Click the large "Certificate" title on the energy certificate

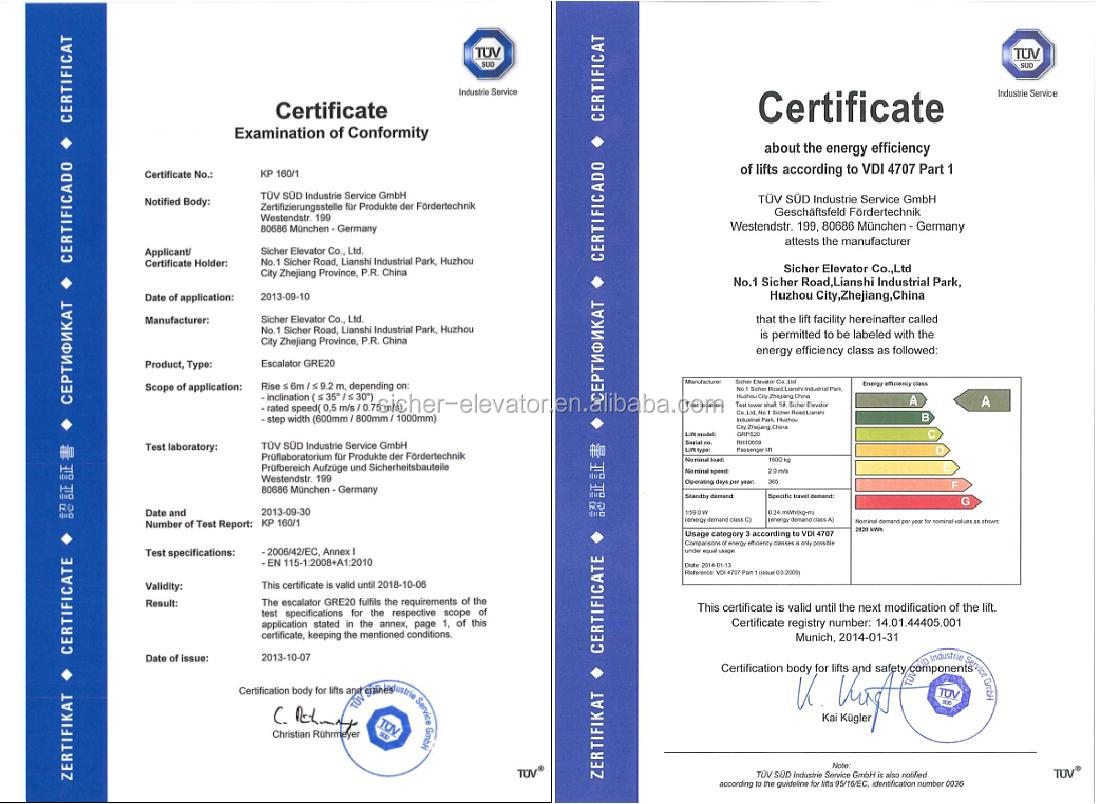pyautogui.click(x=851, y=108)
